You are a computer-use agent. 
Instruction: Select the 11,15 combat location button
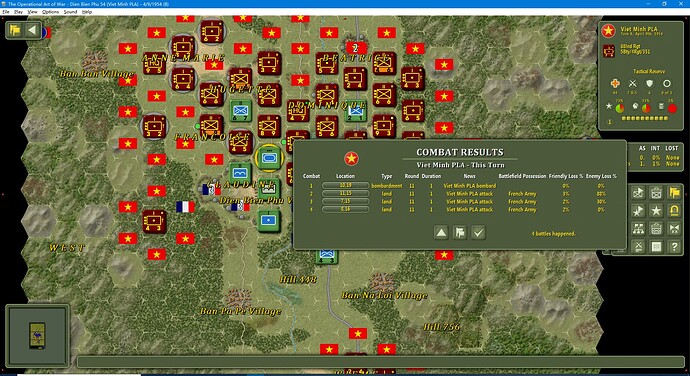click(345, 194)
